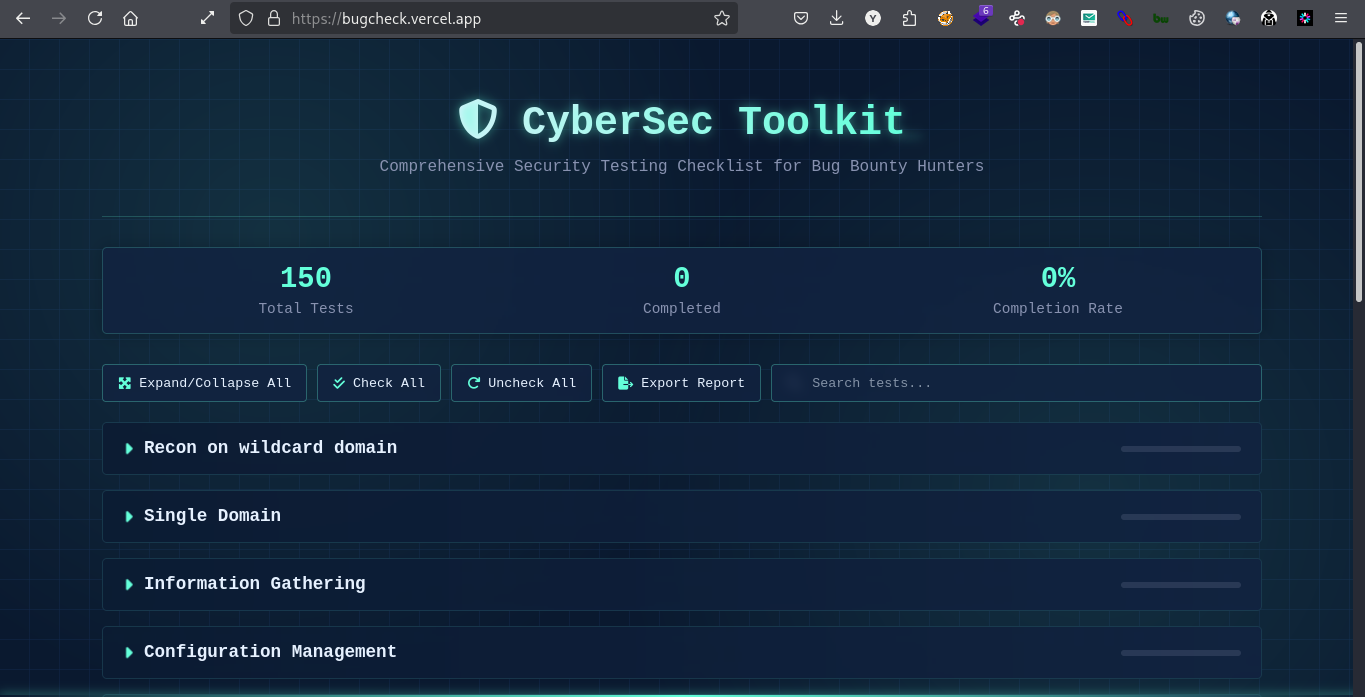The image size is (1365, 697).
Task: Save the page to Pocket
Action: (x=801, y=18)
